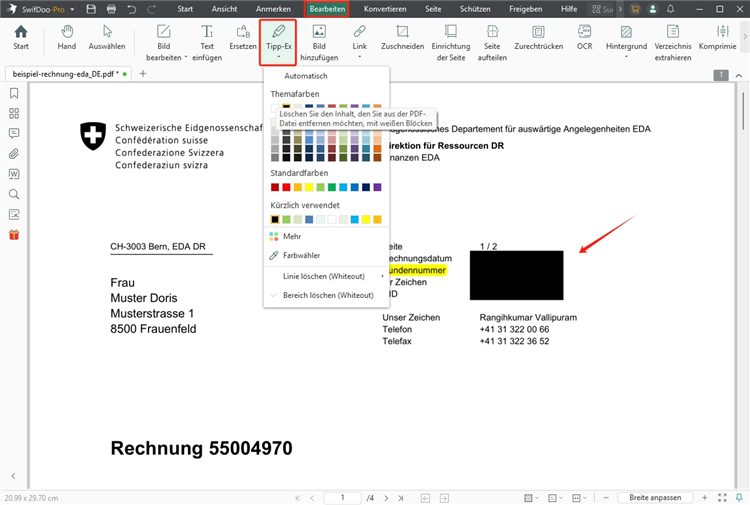Open the Freigeben tab
Image resolution: width=750 pixels, height=505 pixels.
point(526,9)
